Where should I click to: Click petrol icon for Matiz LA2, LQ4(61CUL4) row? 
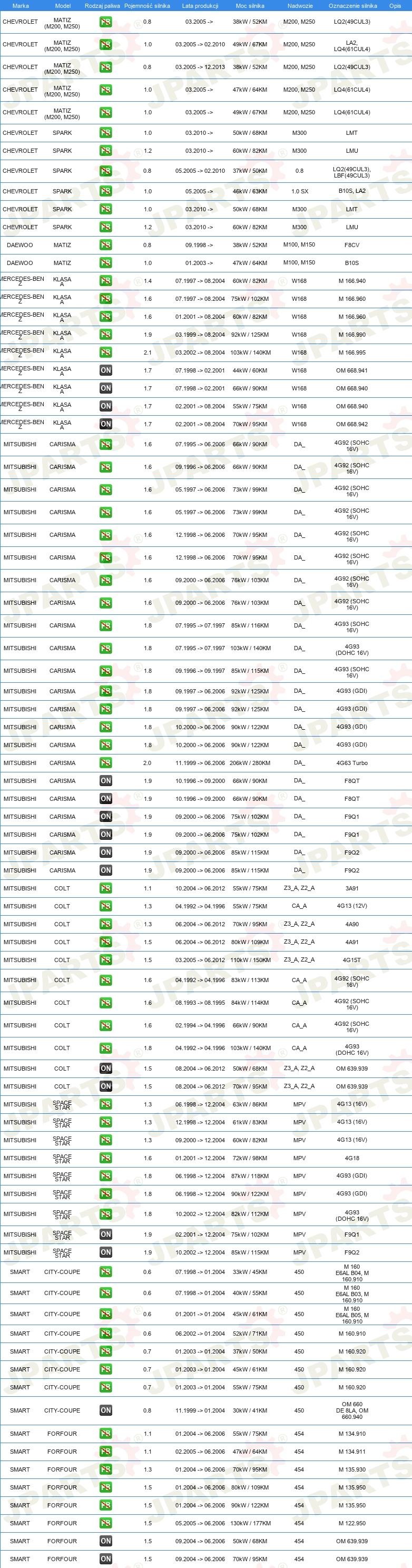click(106, 44)
